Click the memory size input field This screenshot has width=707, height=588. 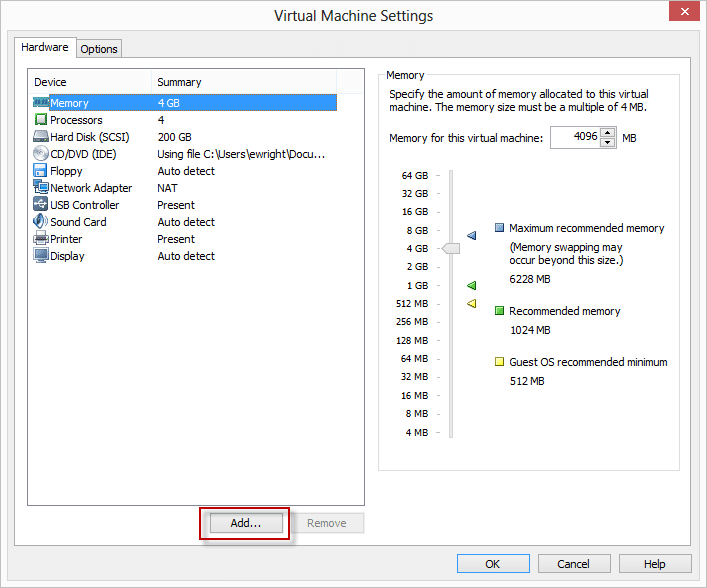click(574, 138)
